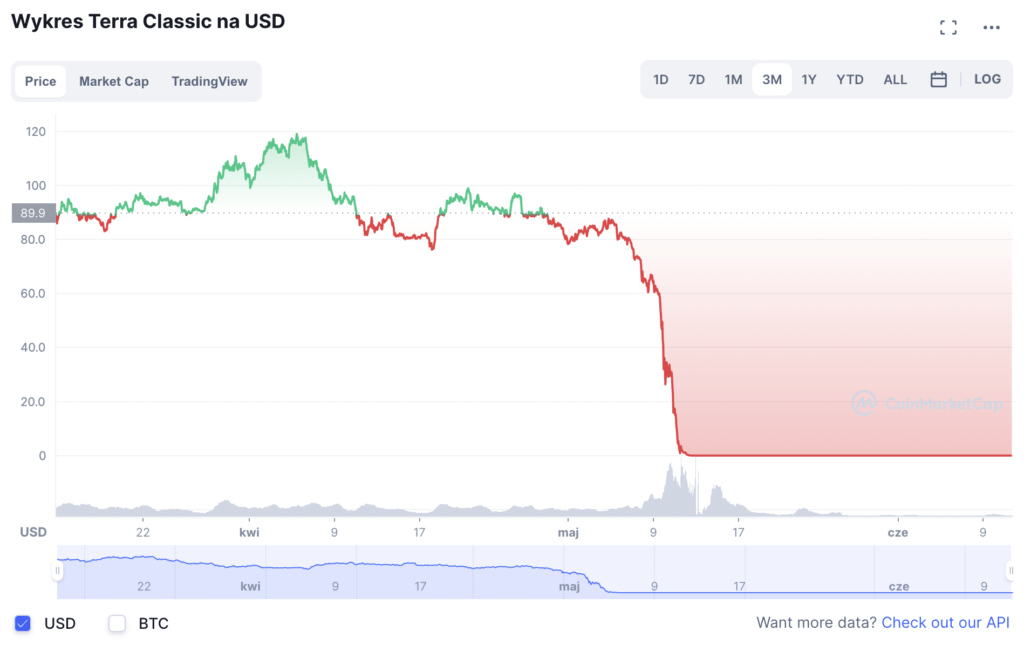Show the YTD time range

click(850, 80)
